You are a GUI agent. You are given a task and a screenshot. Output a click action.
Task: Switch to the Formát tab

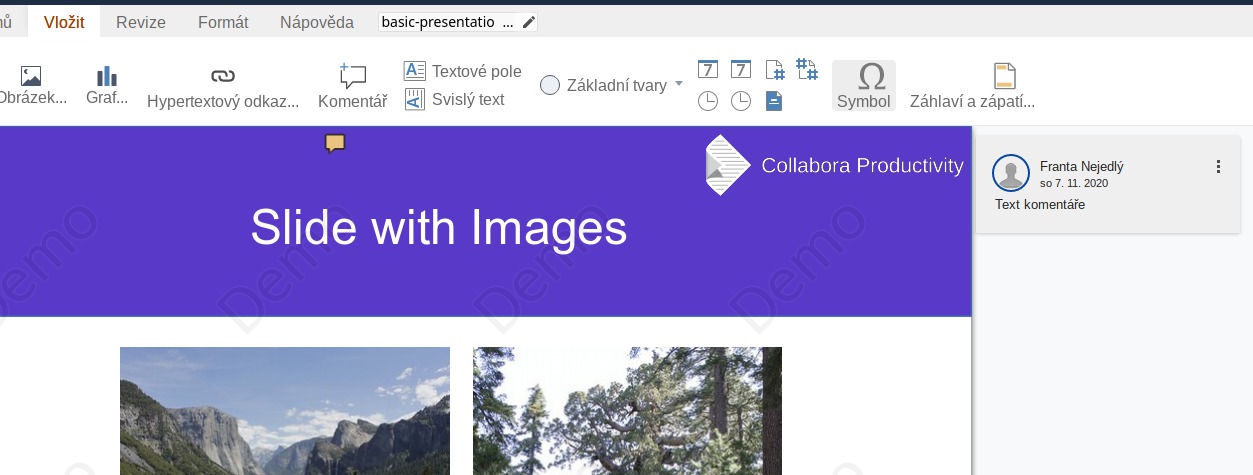click(x=223, y=22)
